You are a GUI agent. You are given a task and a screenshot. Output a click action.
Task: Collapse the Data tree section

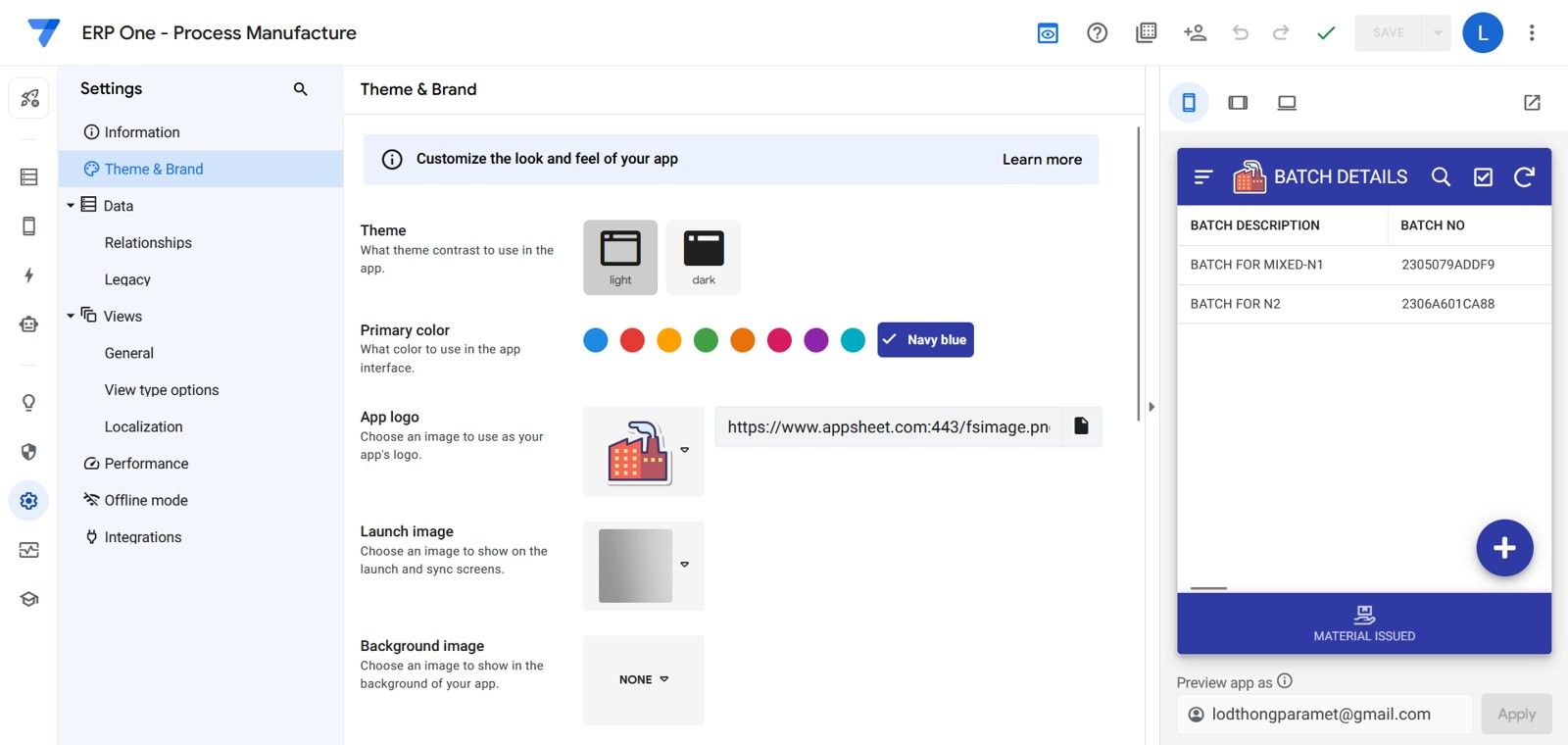pyautogui.click(x=71, y=206)
